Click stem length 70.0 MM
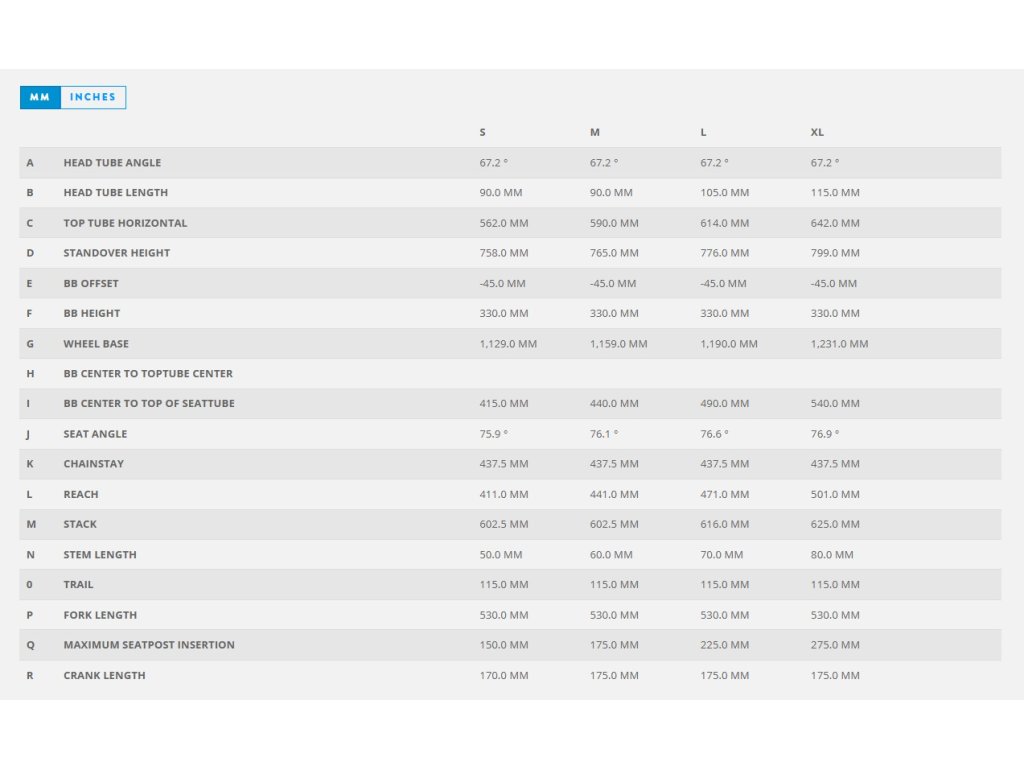Screen dimensions: 1024x768 pyautogui.click(x=721, y=554)
